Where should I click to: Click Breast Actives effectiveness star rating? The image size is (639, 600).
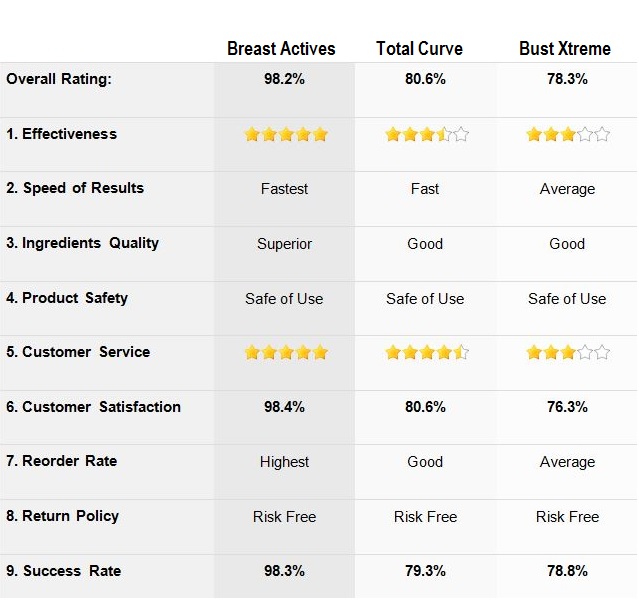point(286,134)
